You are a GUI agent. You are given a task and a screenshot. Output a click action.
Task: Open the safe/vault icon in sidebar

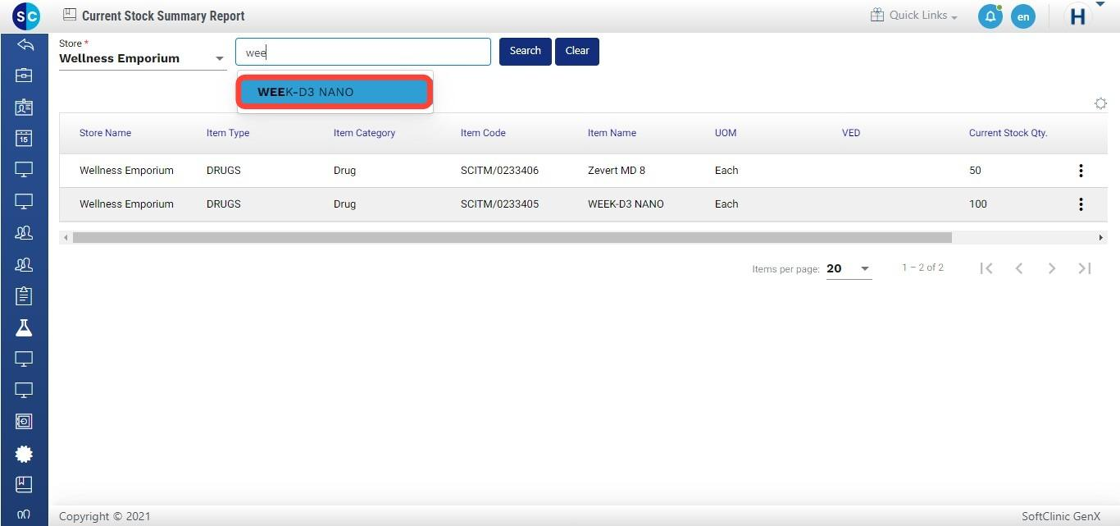click(24, 421)
